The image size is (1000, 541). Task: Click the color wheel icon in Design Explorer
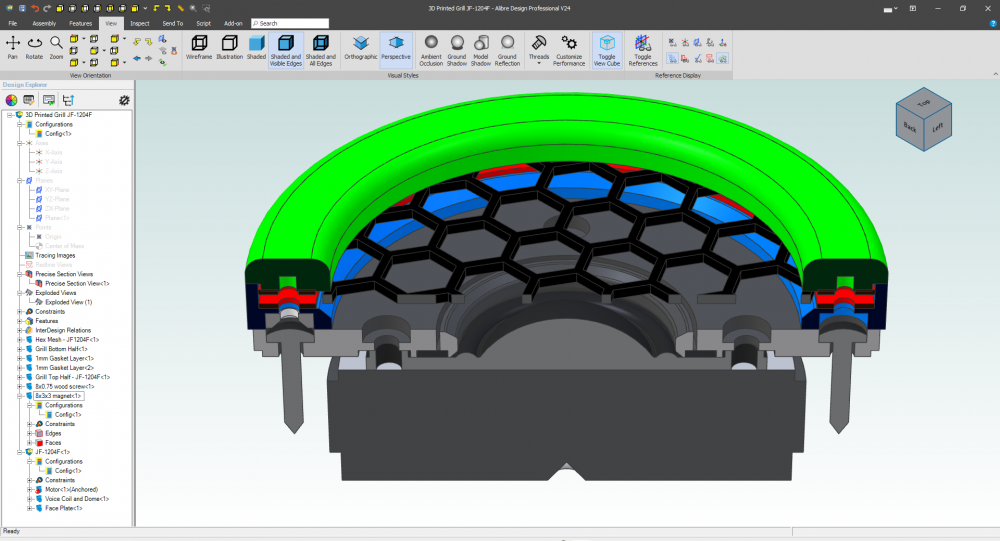[12, 100]
